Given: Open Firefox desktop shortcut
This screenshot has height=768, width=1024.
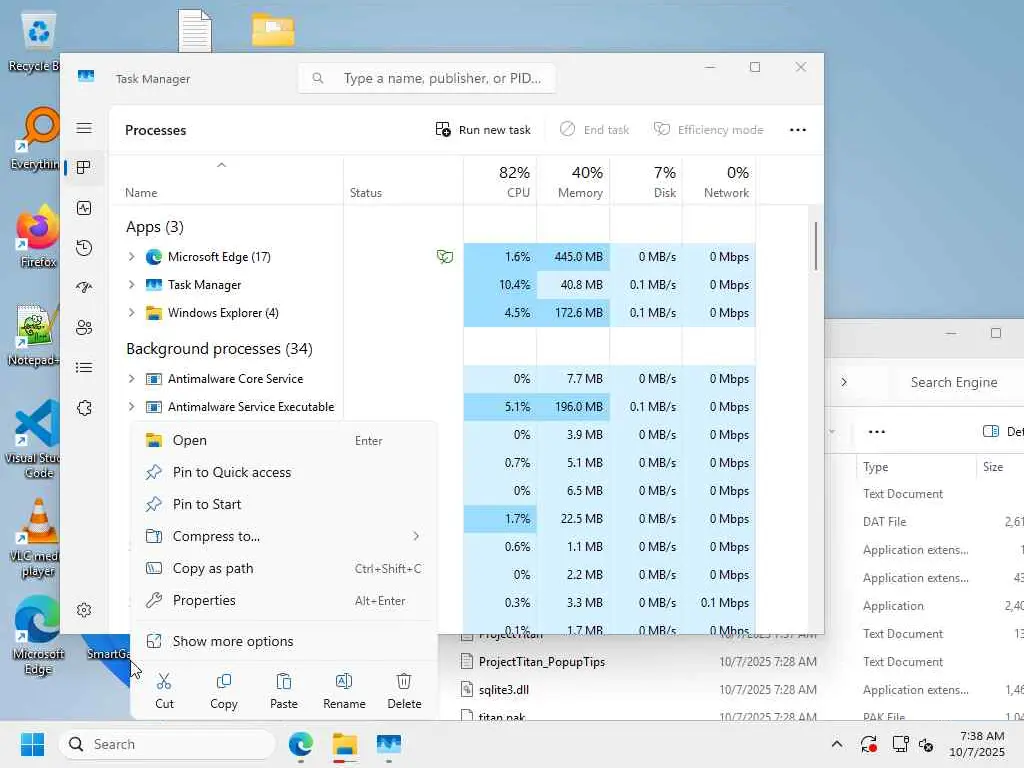Looking at the screenshot, I should [x=38, y=236].
